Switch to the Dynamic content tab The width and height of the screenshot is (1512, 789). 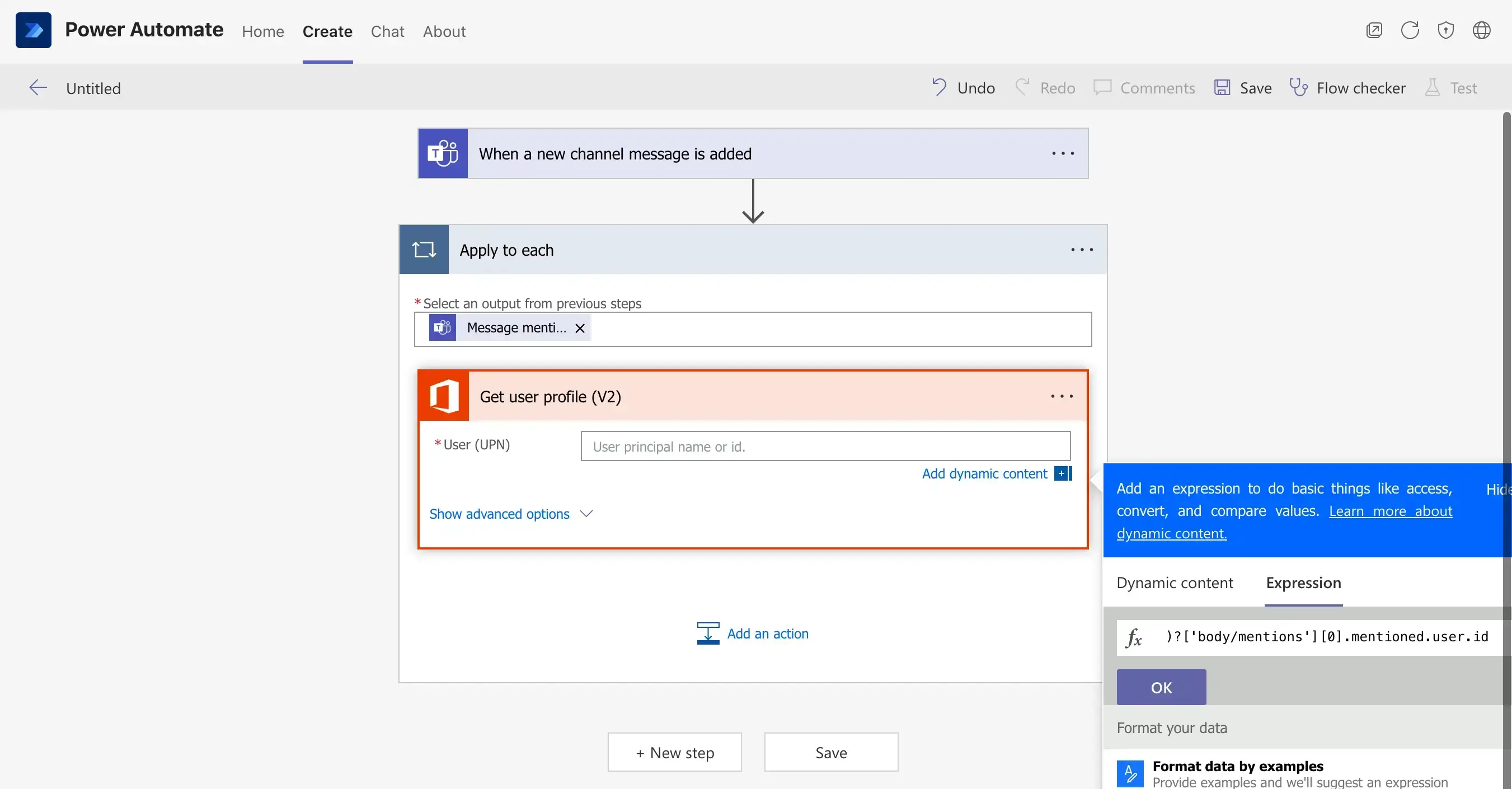point(1175,582)
